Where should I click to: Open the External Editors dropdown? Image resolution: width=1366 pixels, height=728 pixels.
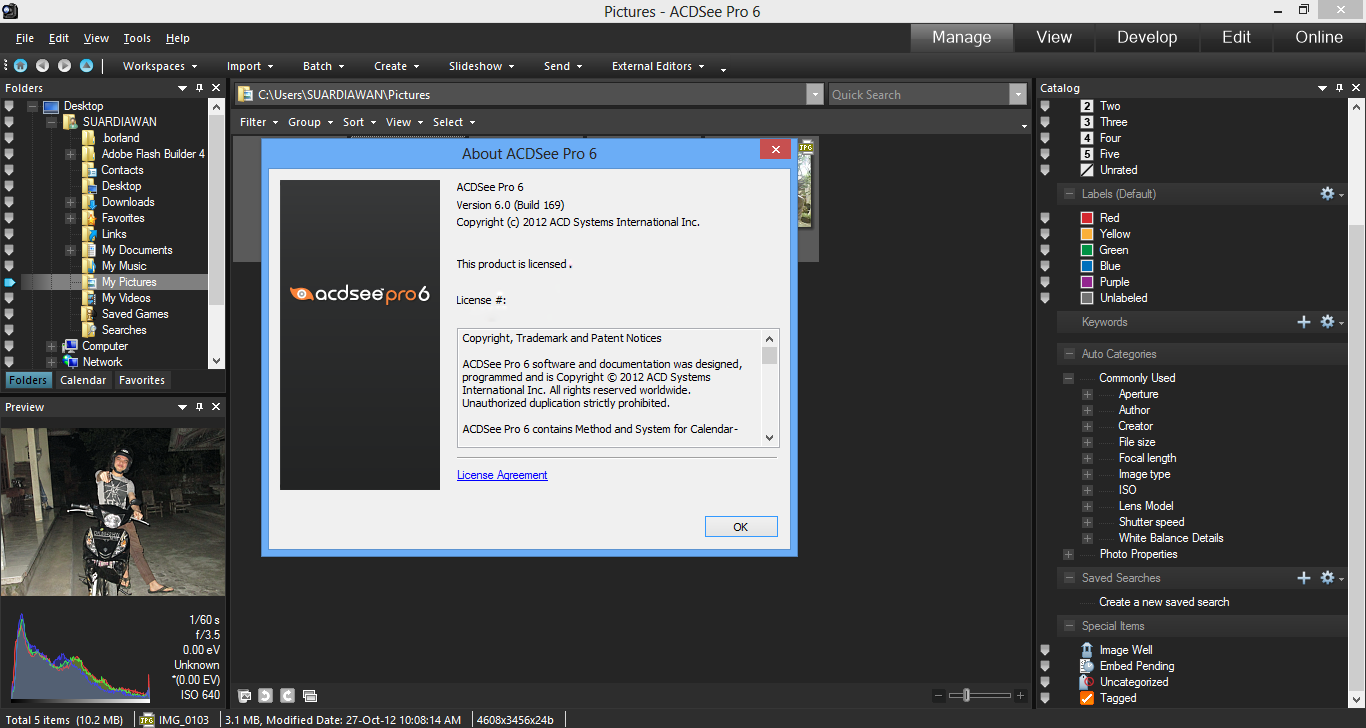(658, 66)
